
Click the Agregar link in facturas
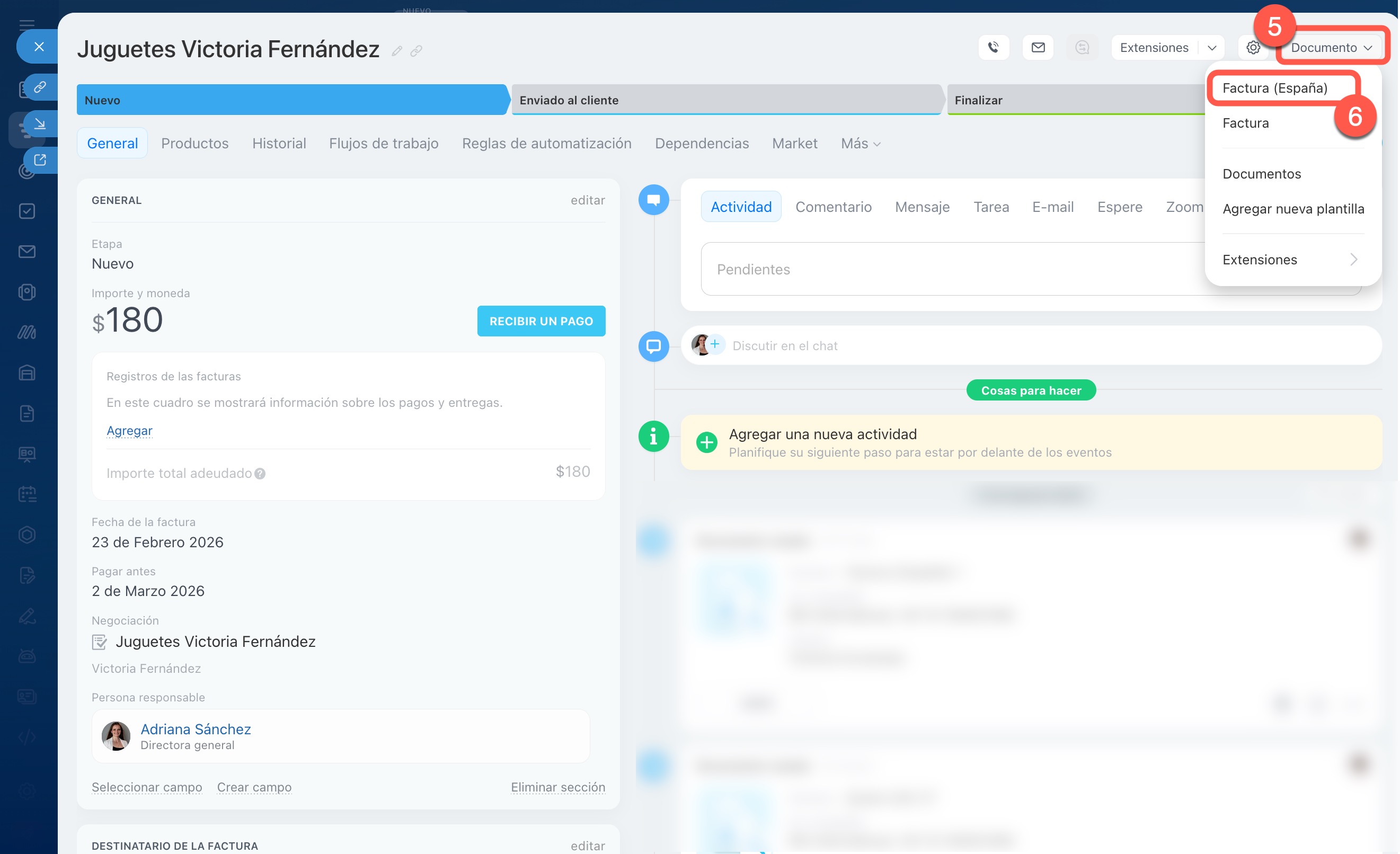coord(129,430)
